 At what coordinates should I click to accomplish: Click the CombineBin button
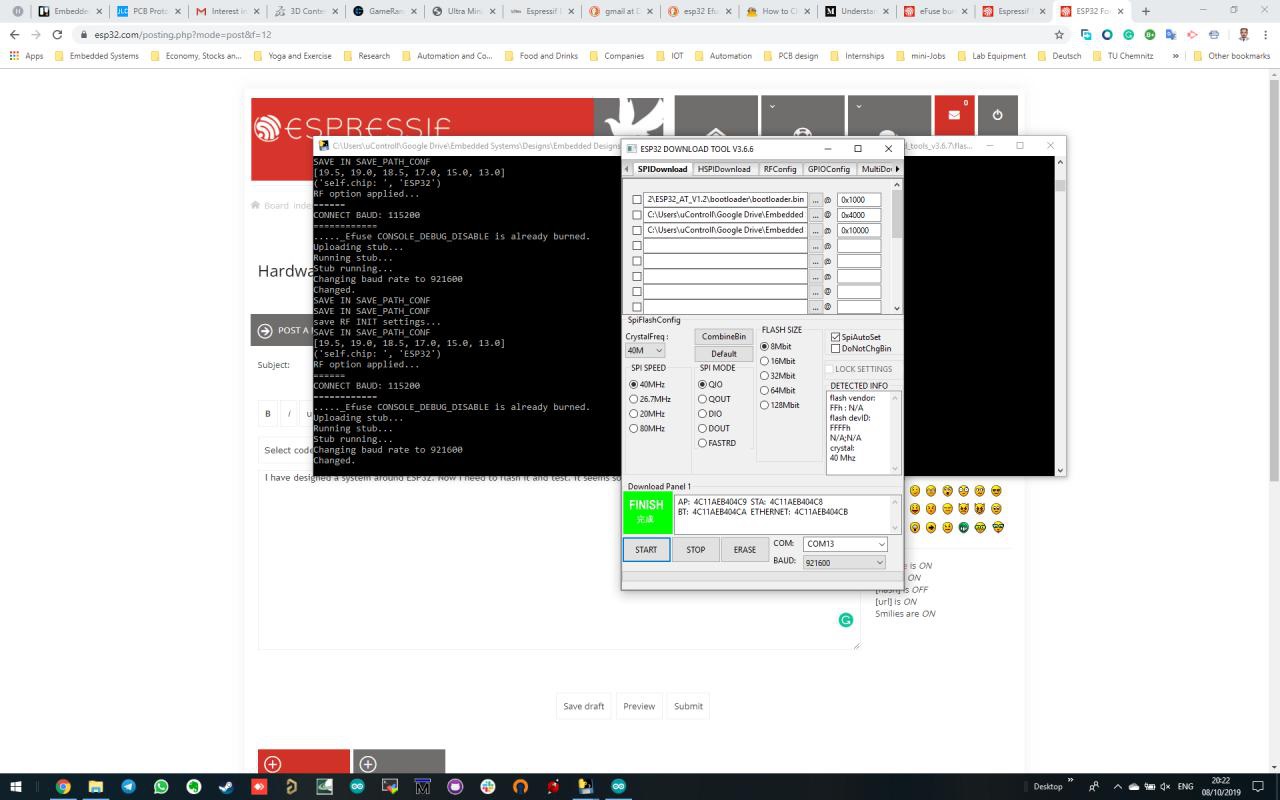pyautogui.click(x=724, y=337)
